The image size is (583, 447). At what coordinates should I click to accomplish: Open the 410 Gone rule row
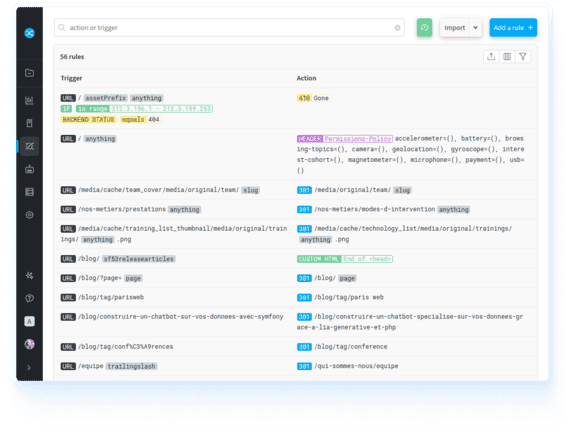click(295, 109)
